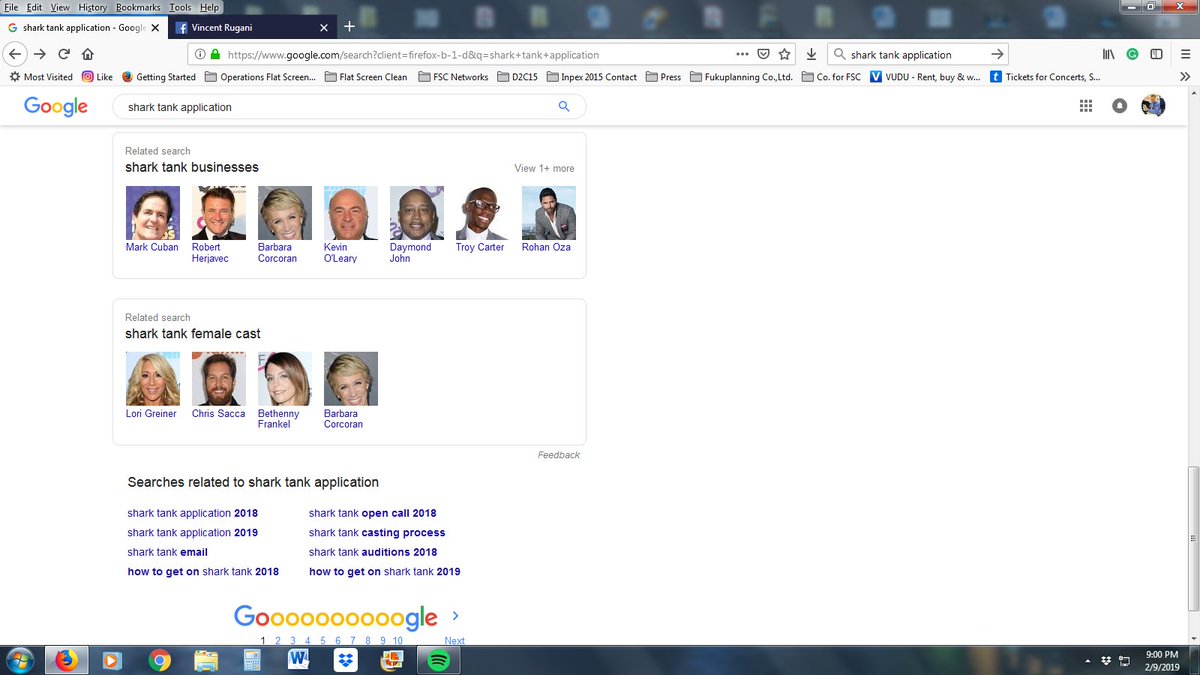Open the Firefox hamburger menu
The width and height of the screenshot is (1200, 675).
(x=1183, y=54)
